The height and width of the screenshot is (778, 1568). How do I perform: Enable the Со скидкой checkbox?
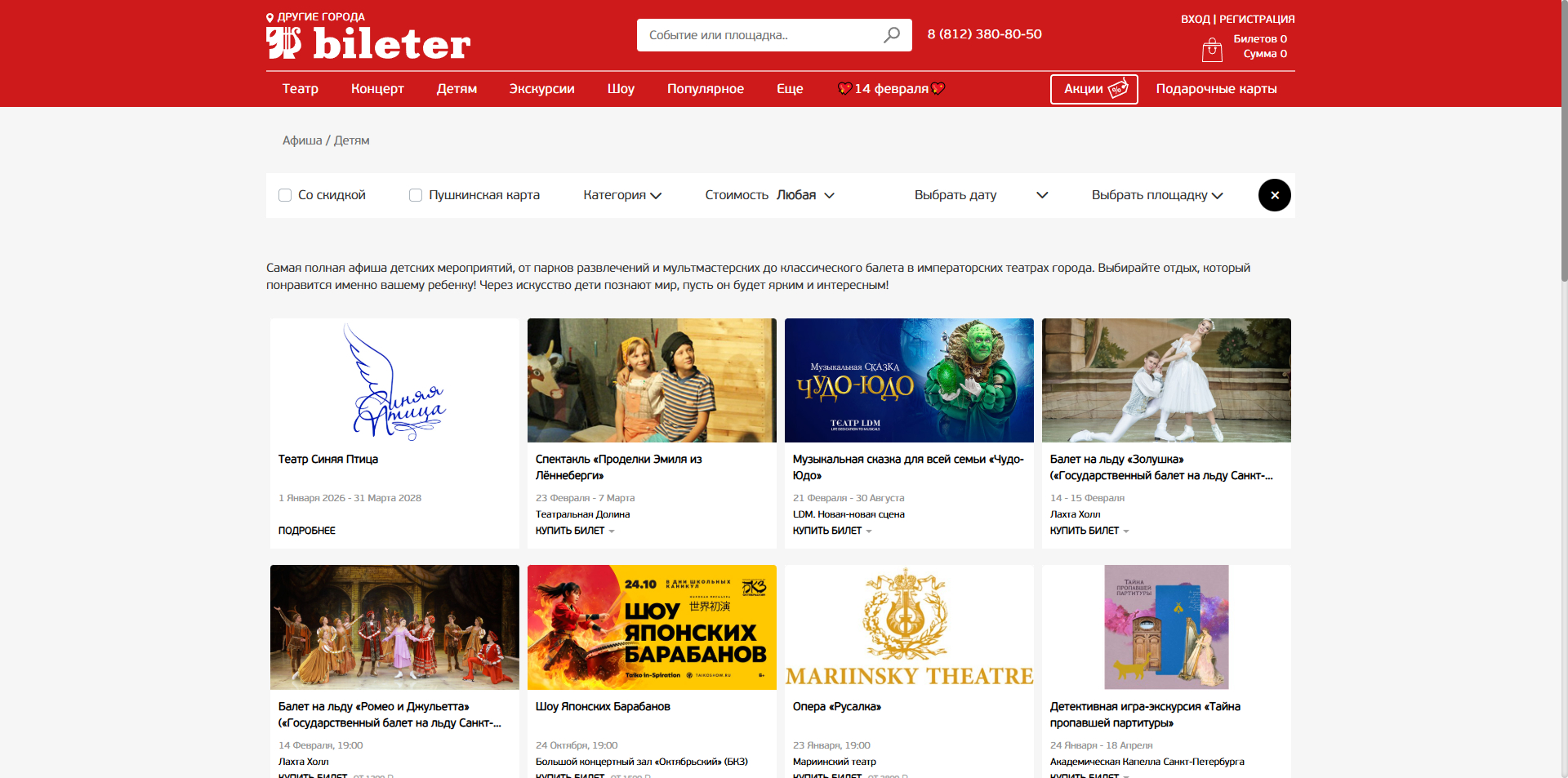click(x=285, y=195)
